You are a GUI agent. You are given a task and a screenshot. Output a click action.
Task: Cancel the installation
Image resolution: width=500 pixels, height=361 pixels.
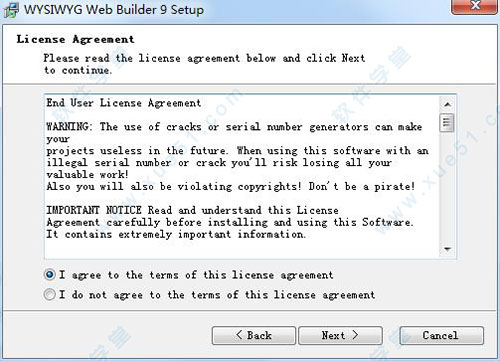[441, 335]
